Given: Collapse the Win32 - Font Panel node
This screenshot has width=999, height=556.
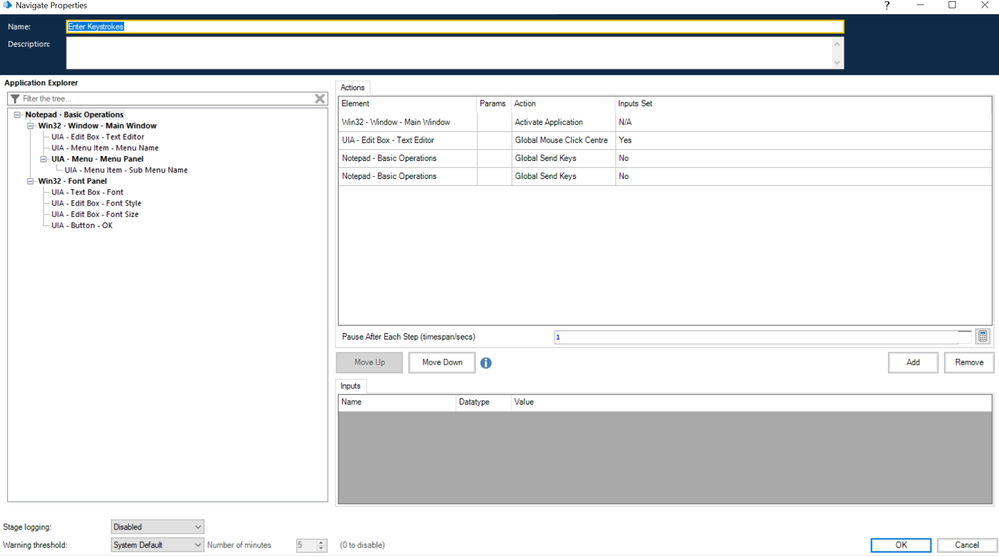Looking at the screenshot, I should coord(31,181).
